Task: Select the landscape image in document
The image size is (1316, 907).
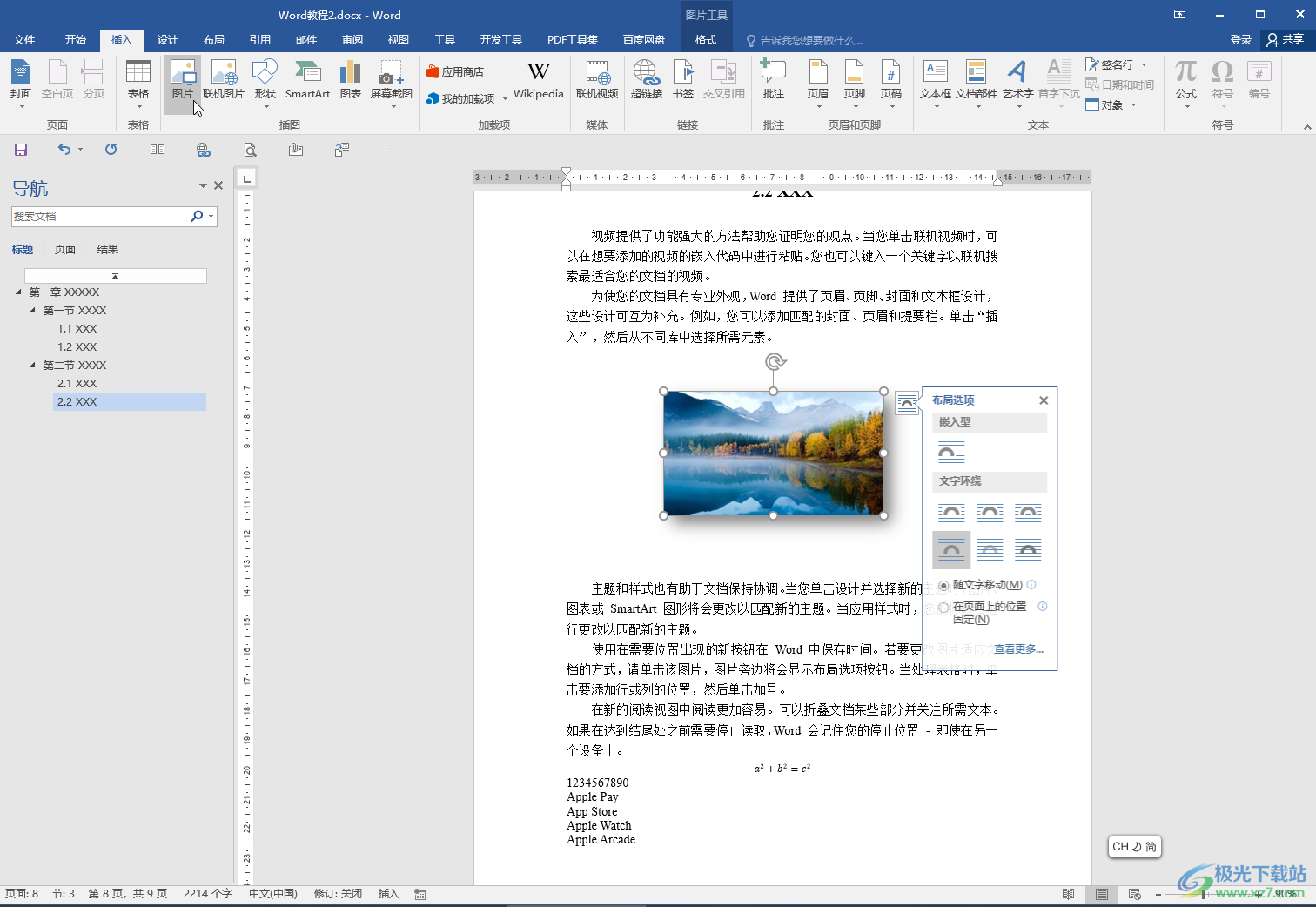Action: tap(773, 453)
